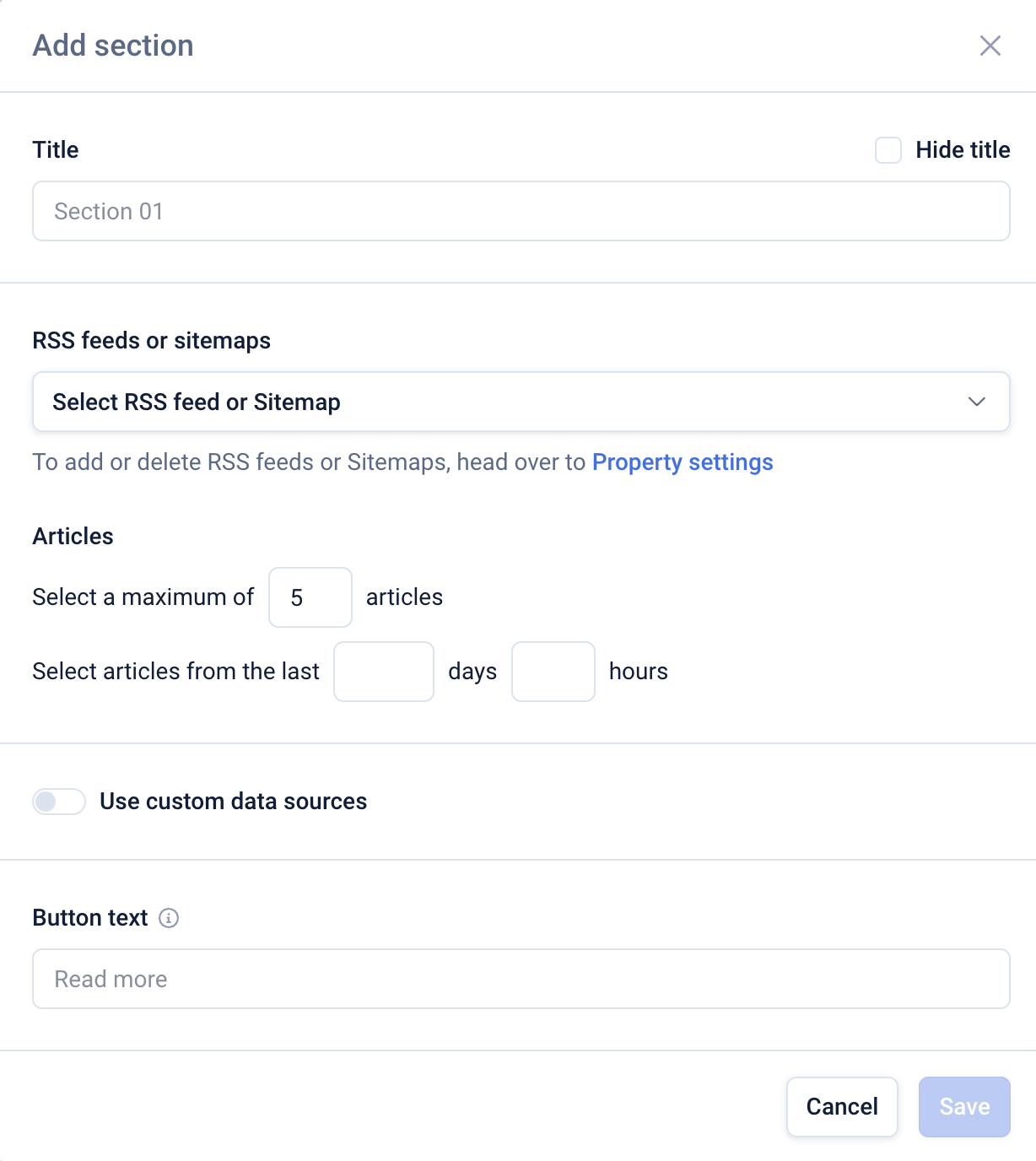The width and height of the screenshot is (1036, 1161).
Task: Click the Button text field label
Action: tap(90, 918)
